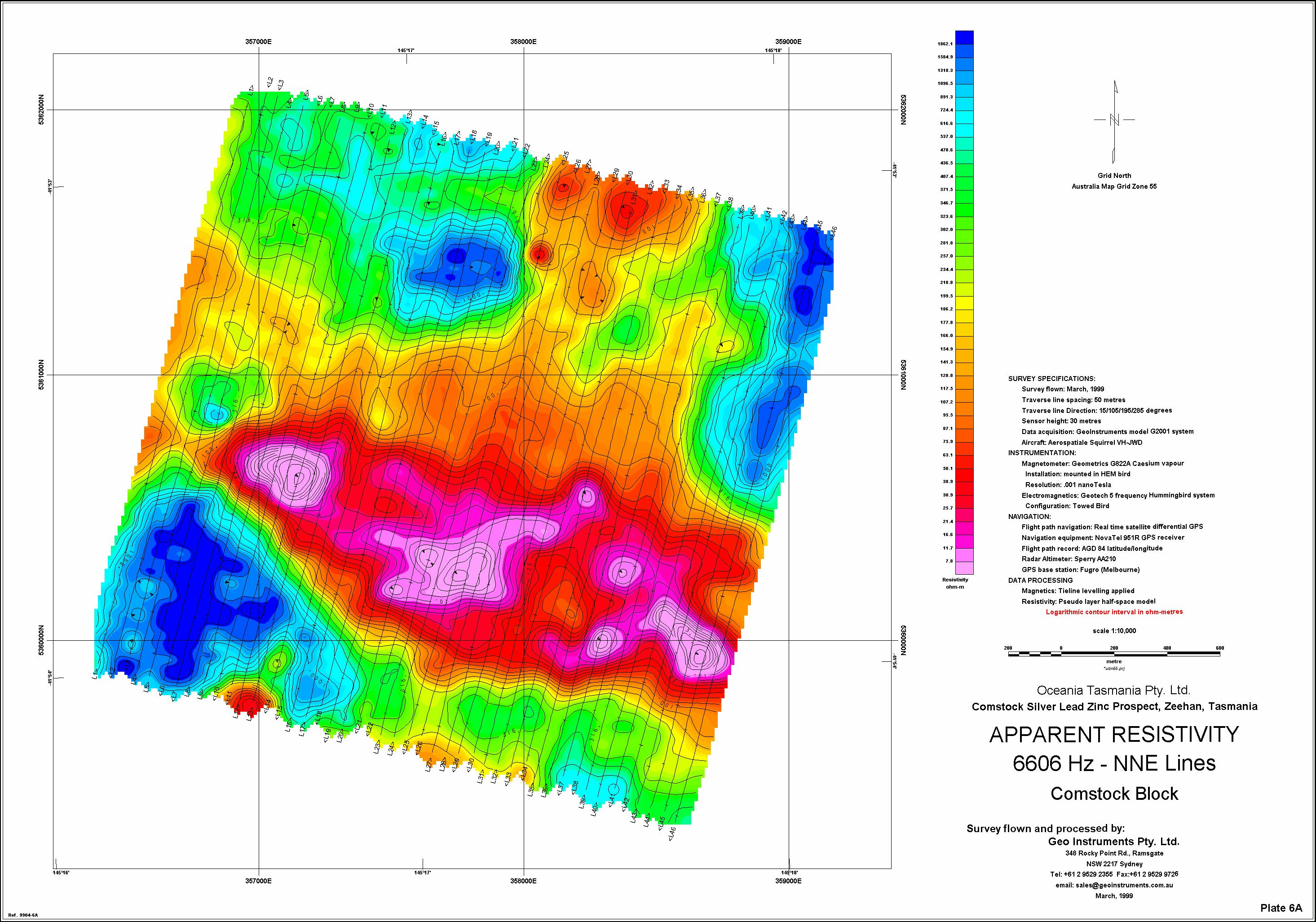This screenshot has height=922, width=1316.
Task: Click the 1862.1 legend value label
Action: [x=945, y=44]
